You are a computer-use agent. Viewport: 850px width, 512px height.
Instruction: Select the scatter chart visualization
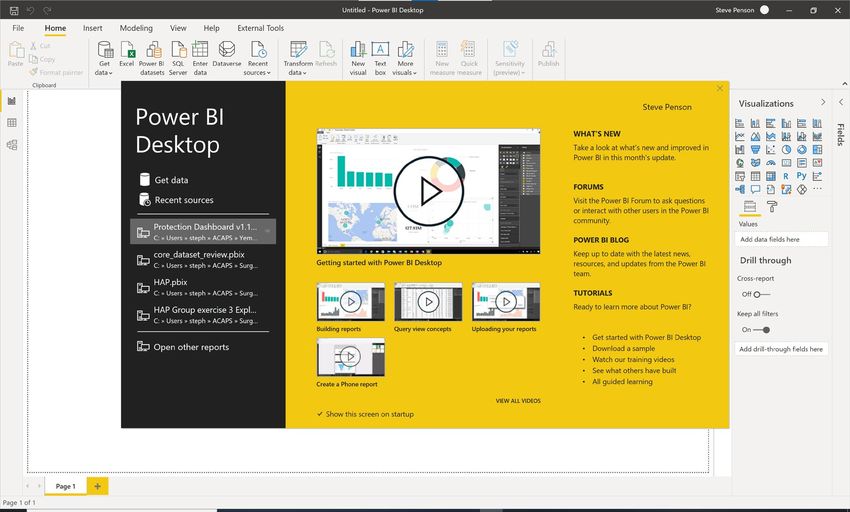tap(770, 149)
